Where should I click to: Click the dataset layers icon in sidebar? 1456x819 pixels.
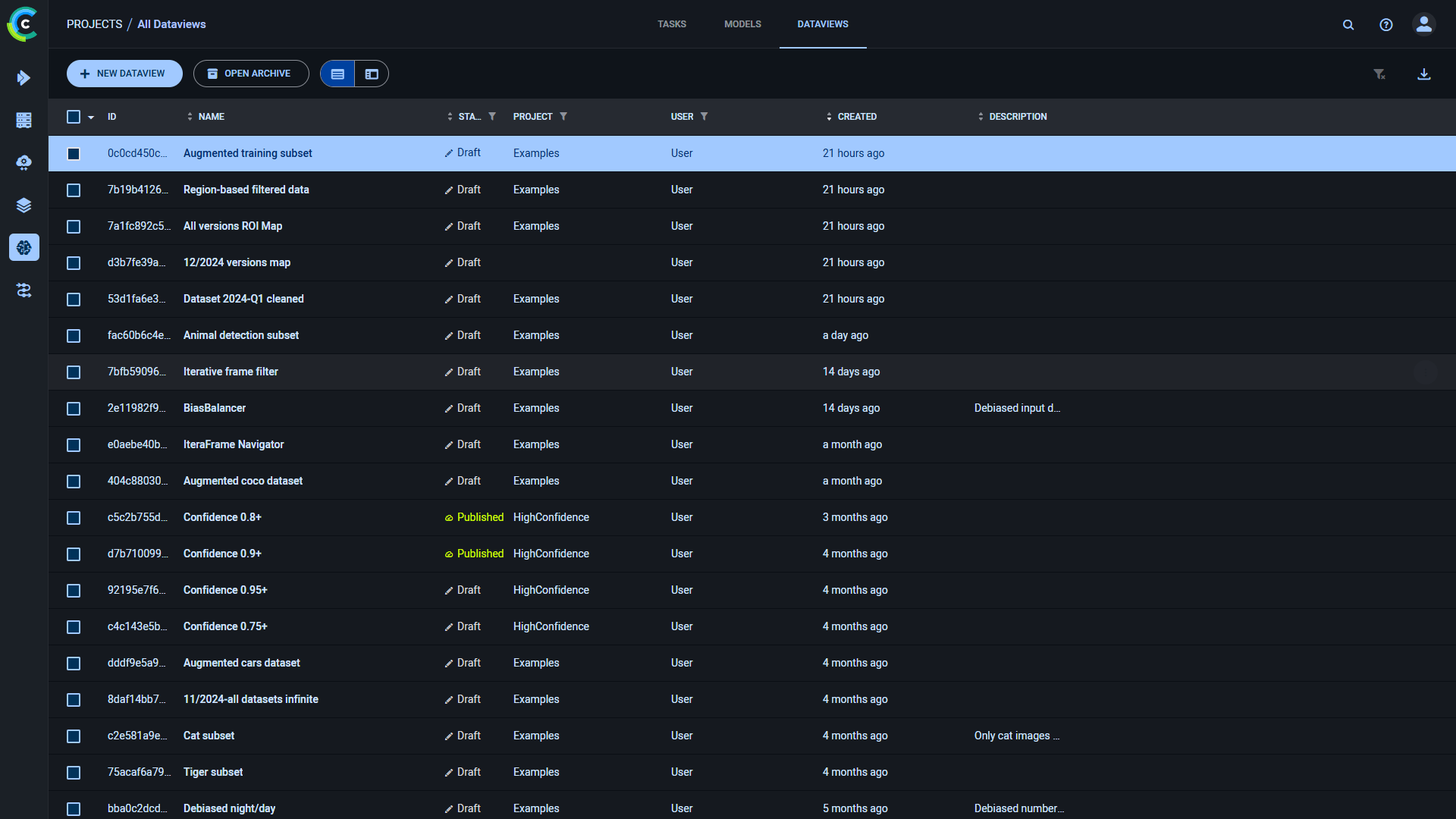[x=24, y=204]
